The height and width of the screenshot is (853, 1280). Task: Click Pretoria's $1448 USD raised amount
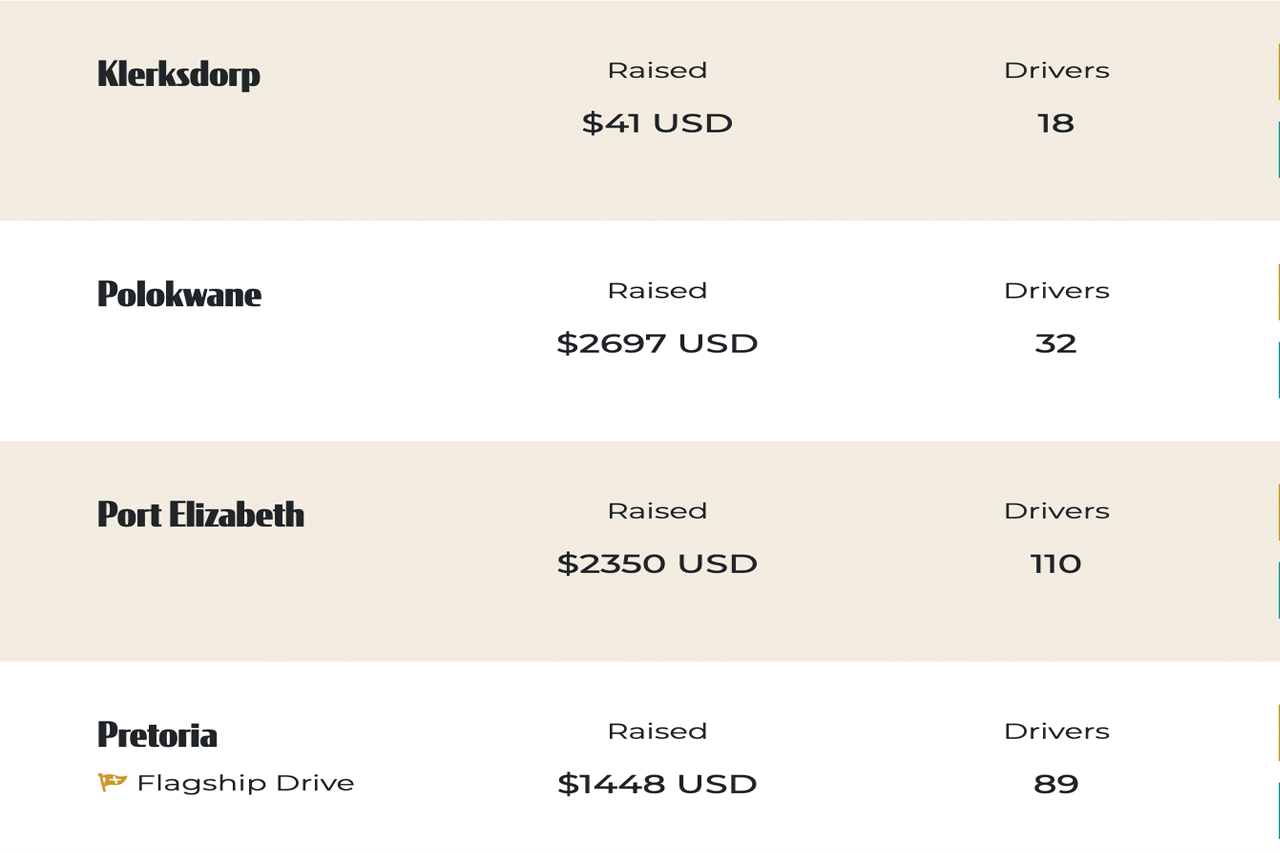click(657, 783)
